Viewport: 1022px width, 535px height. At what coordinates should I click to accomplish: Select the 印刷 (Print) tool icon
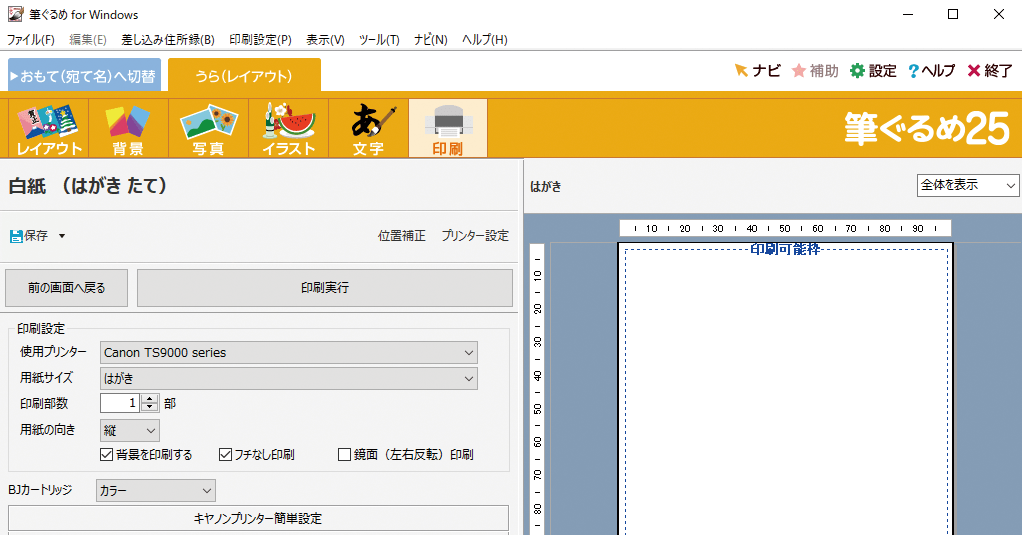tap(448, 128)
